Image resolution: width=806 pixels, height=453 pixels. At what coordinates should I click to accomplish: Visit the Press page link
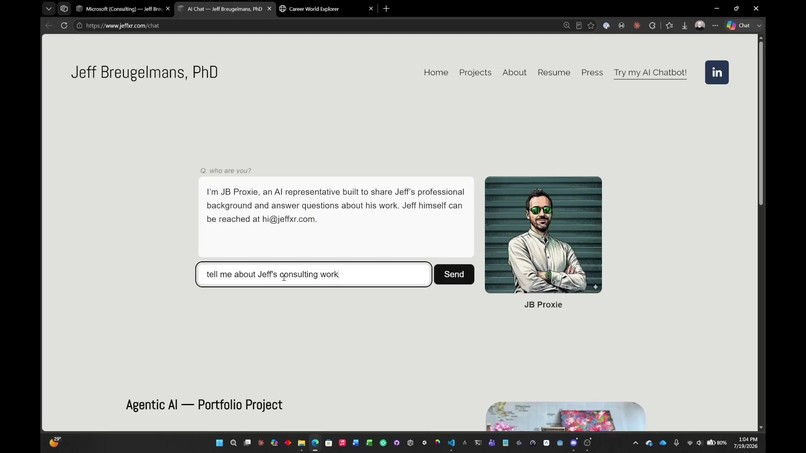click(x=592, y=73)
